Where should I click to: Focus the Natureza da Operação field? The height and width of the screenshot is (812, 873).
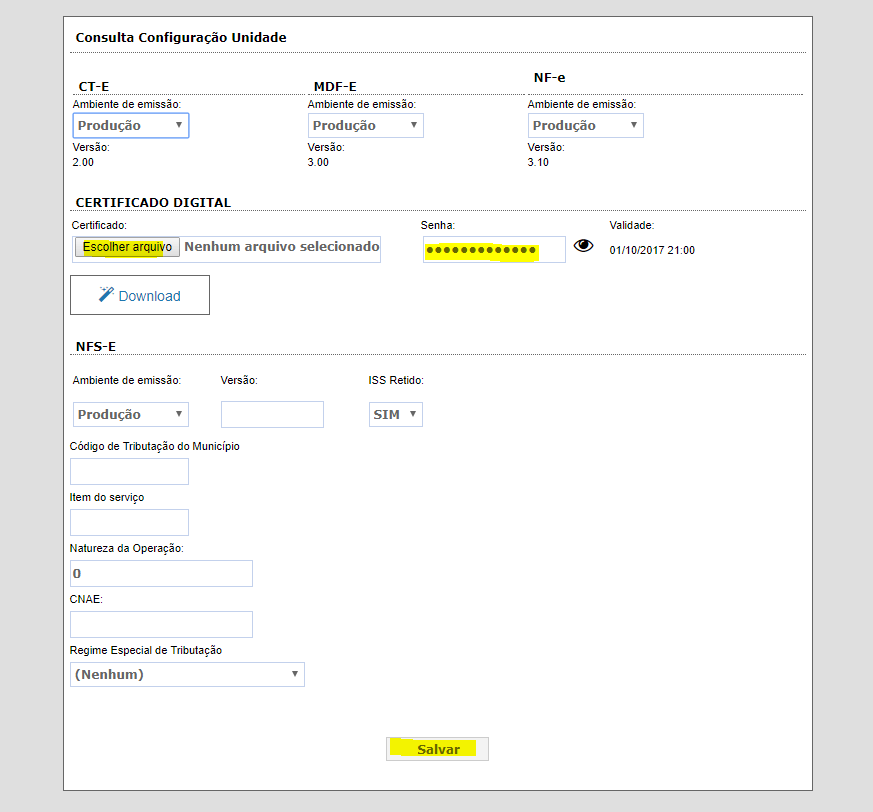click(161, 574)
